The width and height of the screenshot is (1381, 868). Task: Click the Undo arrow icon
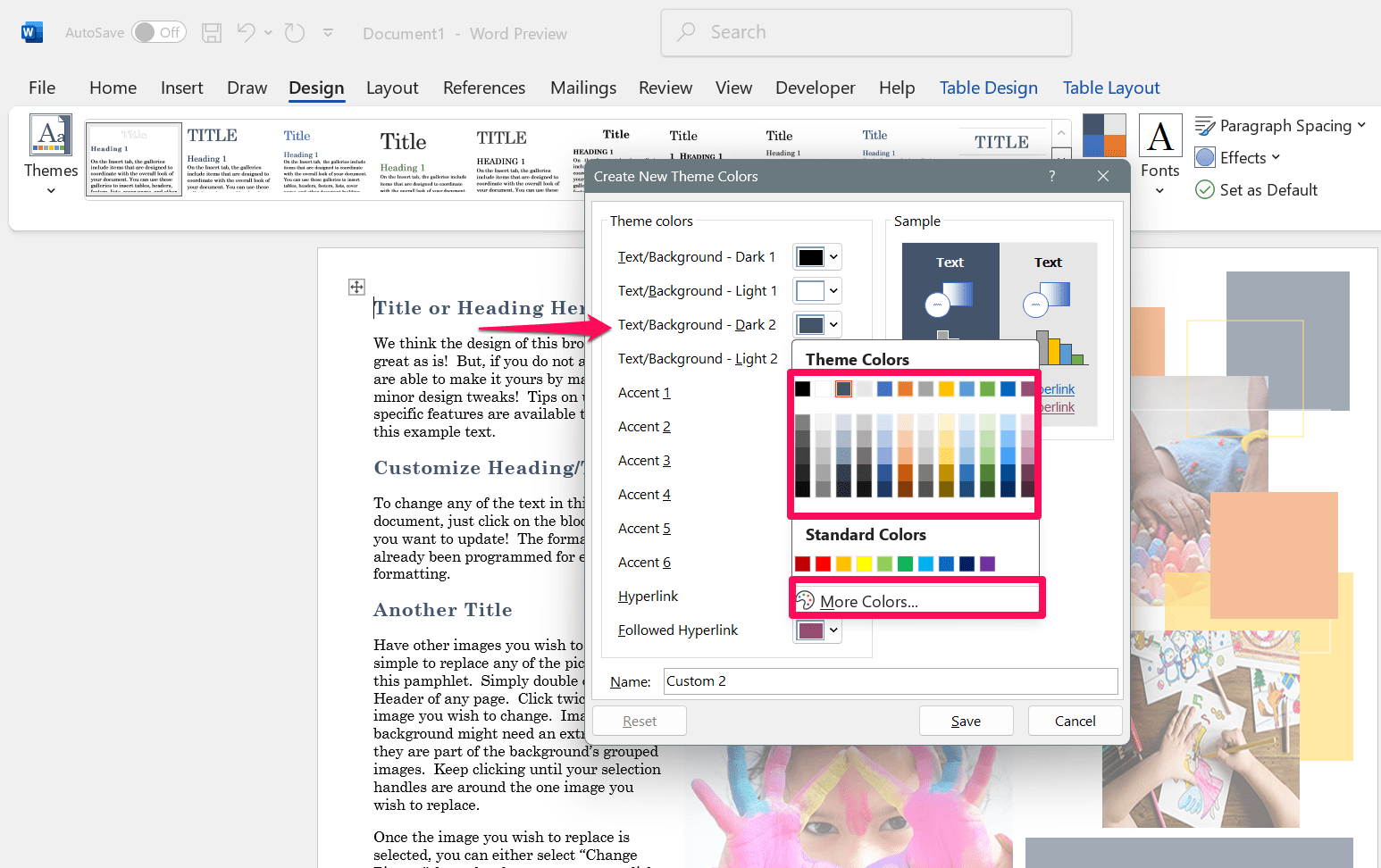[x=247, y=33]
